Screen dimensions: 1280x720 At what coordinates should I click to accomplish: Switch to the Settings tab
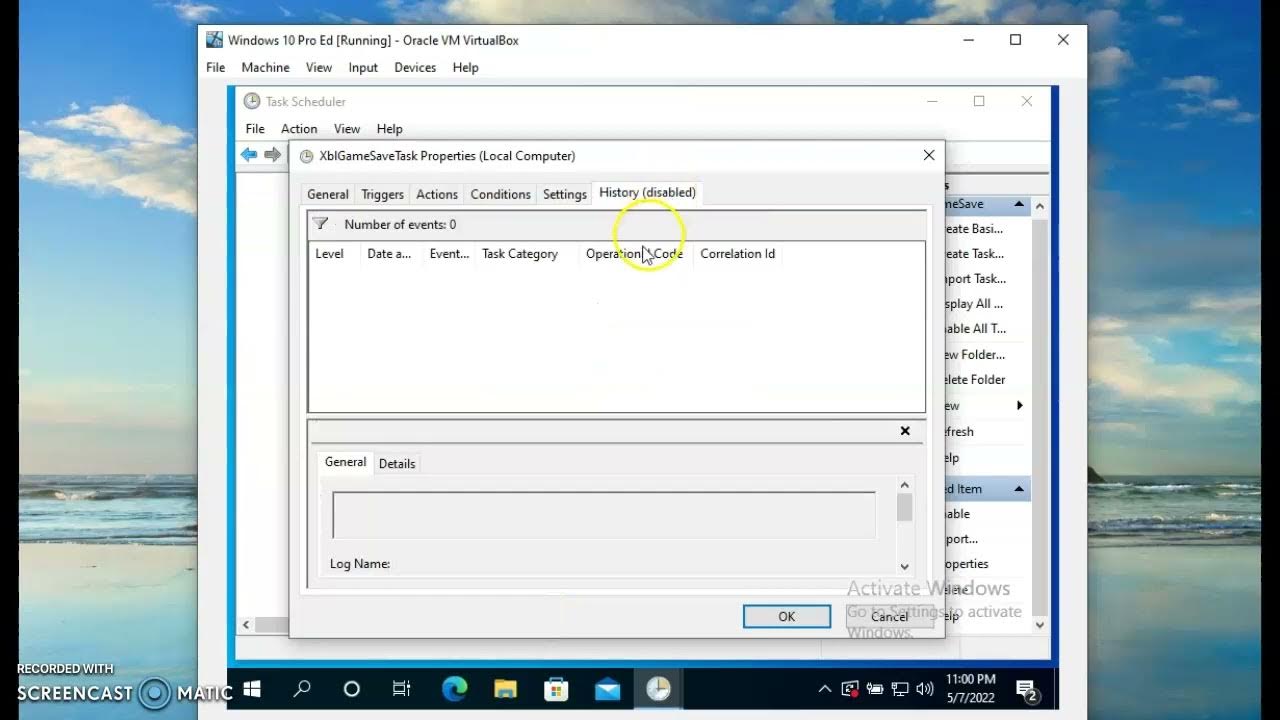565,194
